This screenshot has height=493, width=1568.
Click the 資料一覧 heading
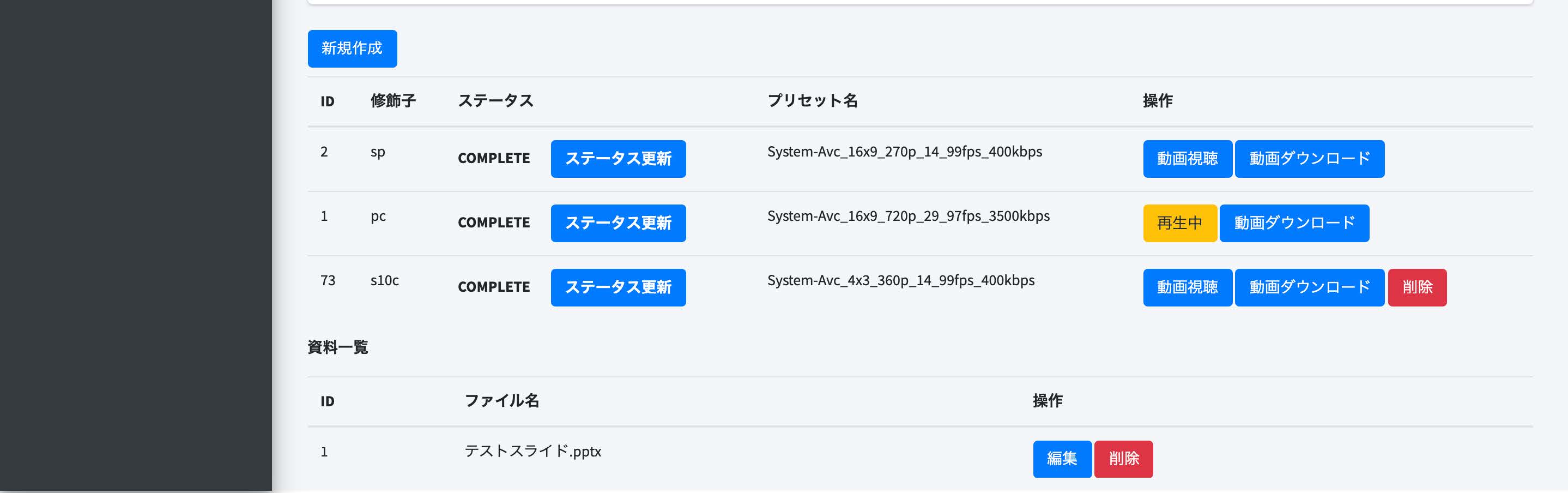(x=338, y=347)
